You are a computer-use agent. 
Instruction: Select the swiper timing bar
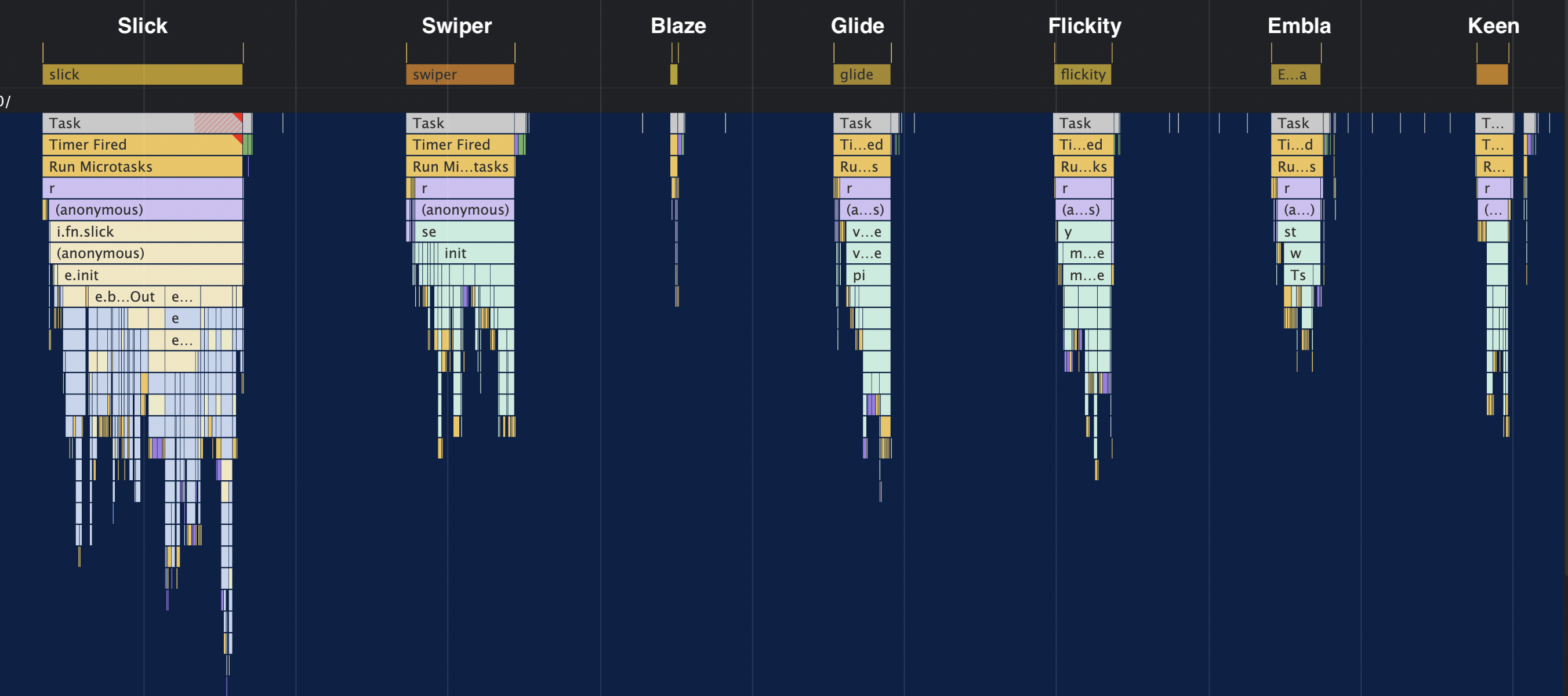[x=460, y=74]
